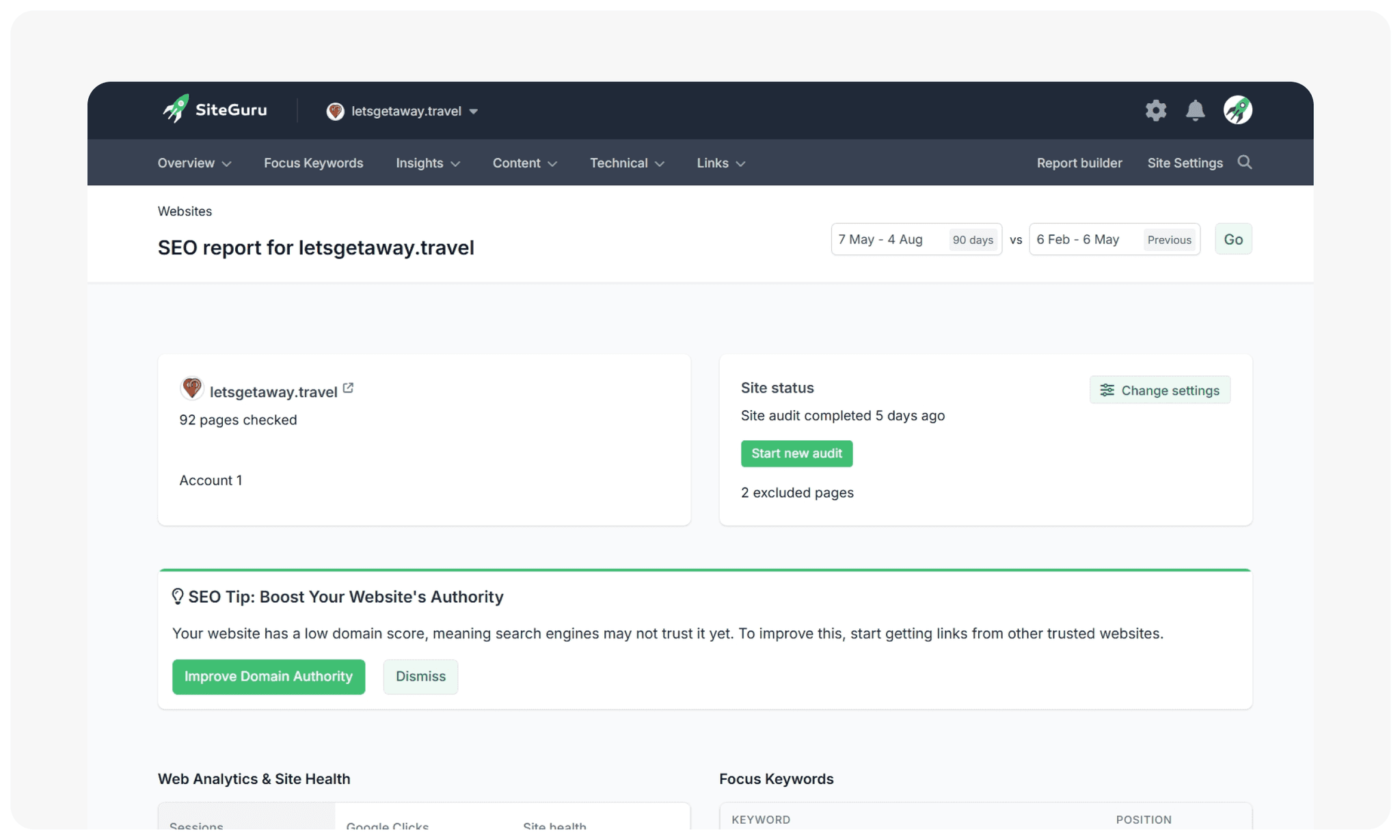The width and height of the screenshot is (1400, 840).
Task: Open the Report builder
Action: tap(1079, 163)
